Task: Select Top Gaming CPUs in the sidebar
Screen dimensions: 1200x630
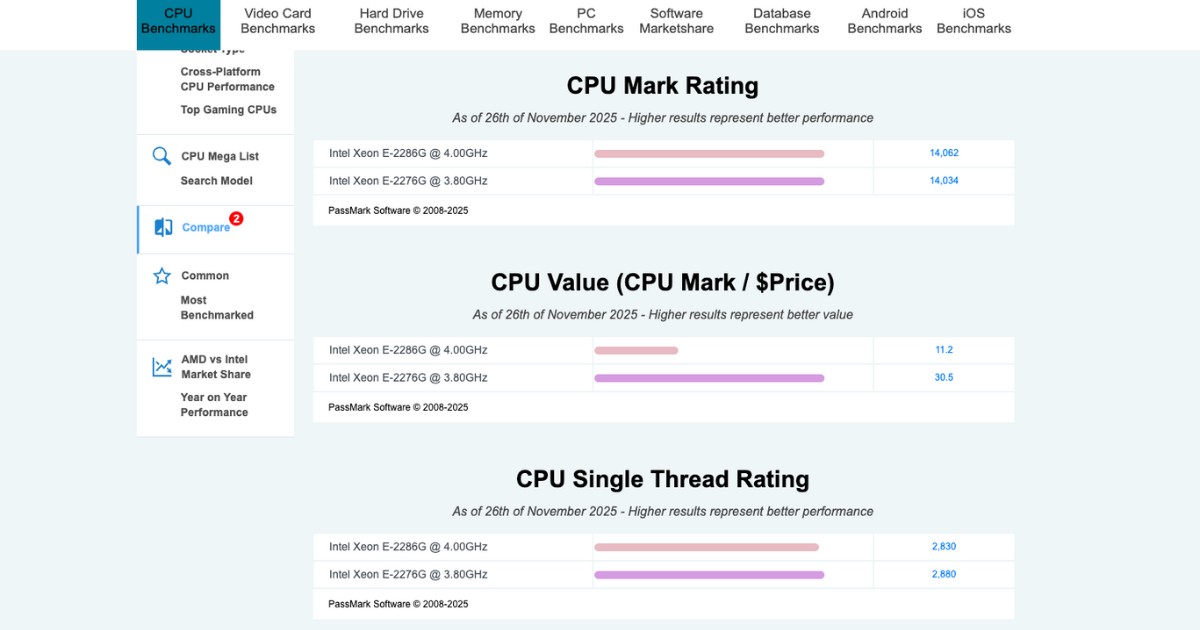Action: 227,110
